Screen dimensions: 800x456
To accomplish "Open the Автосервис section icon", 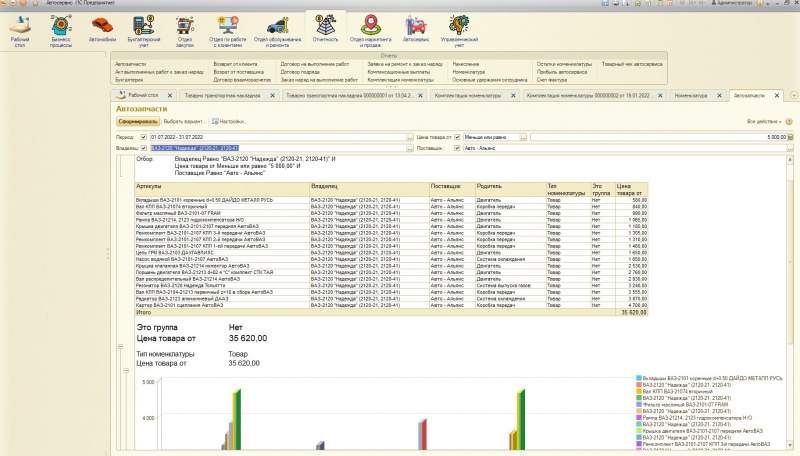I will click(416, 29).
